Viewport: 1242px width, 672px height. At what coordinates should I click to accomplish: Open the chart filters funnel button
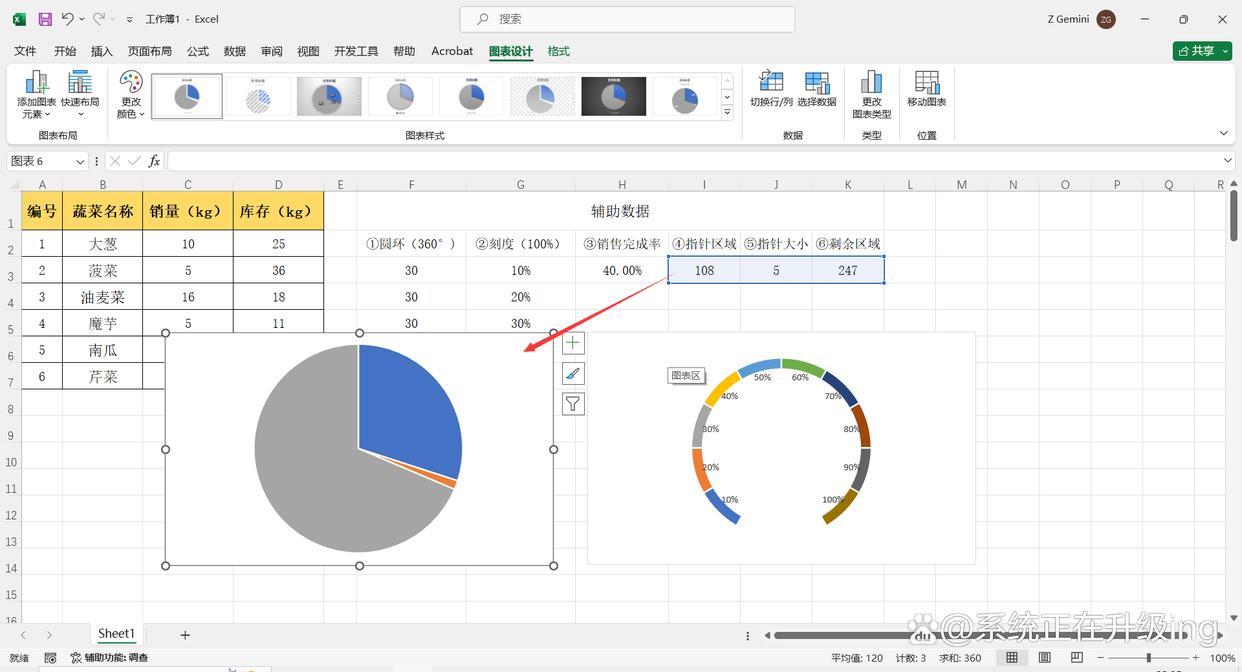click(x=573, y=404)
